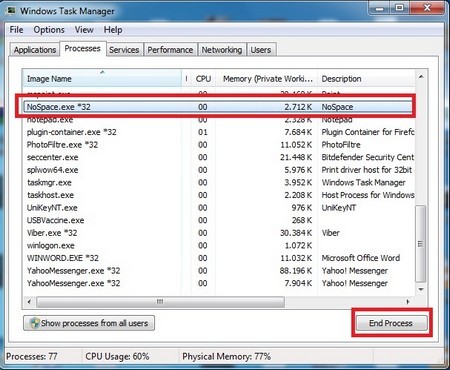
Task: Click the horizontal scrollbar left arrow
Action: (x=29, y=302)
